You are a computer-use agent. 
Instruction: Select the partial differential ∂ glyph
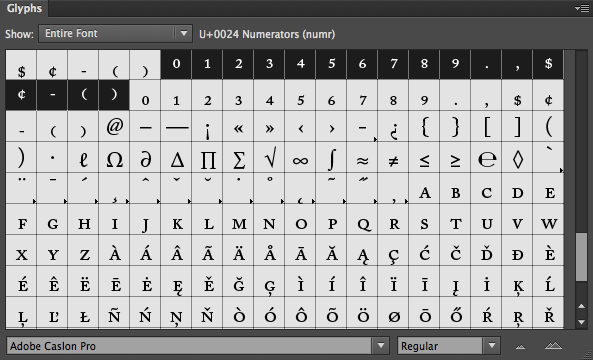(x=145, y=157)
